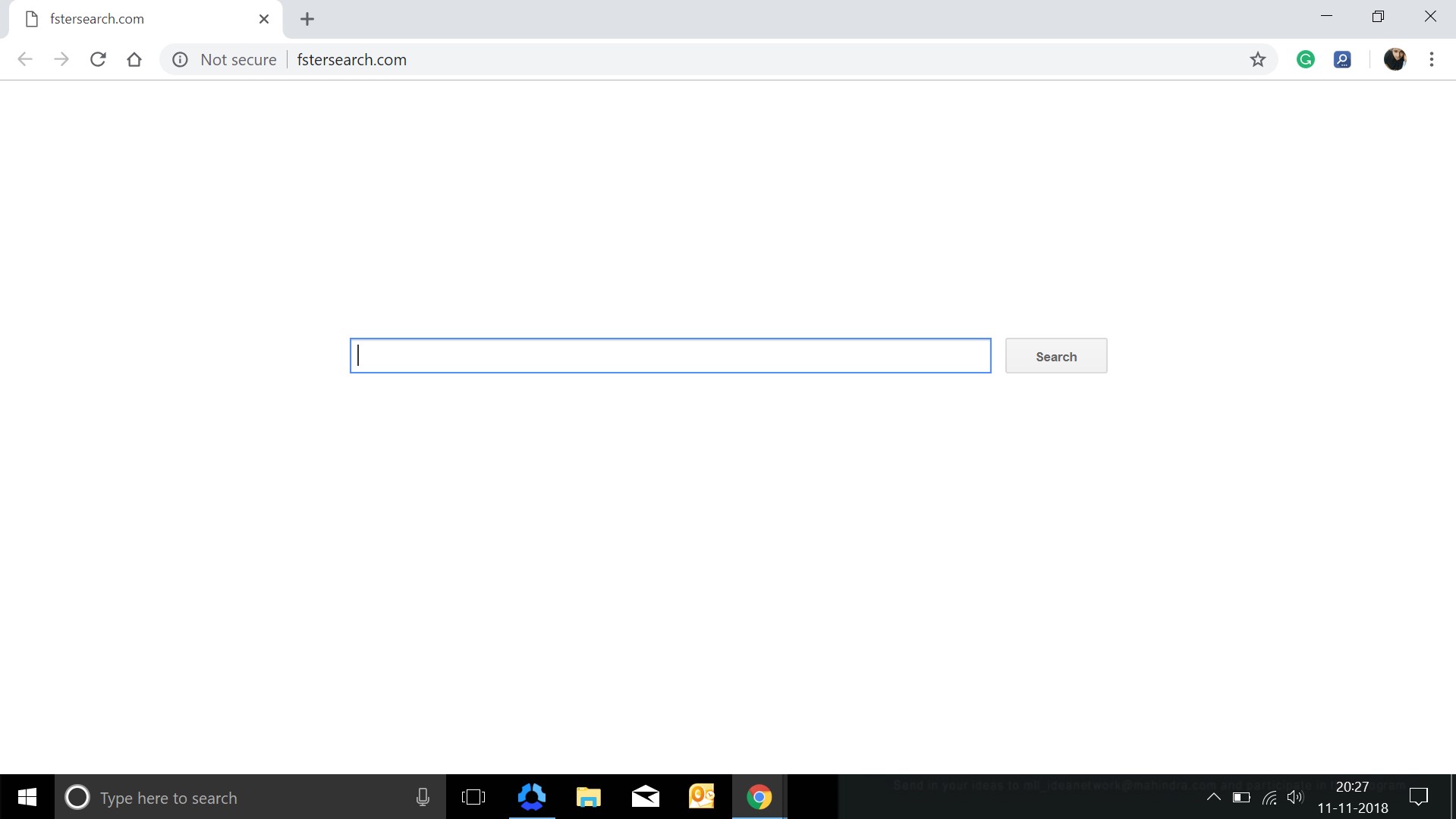Open the volume control

click(1296, 797)
